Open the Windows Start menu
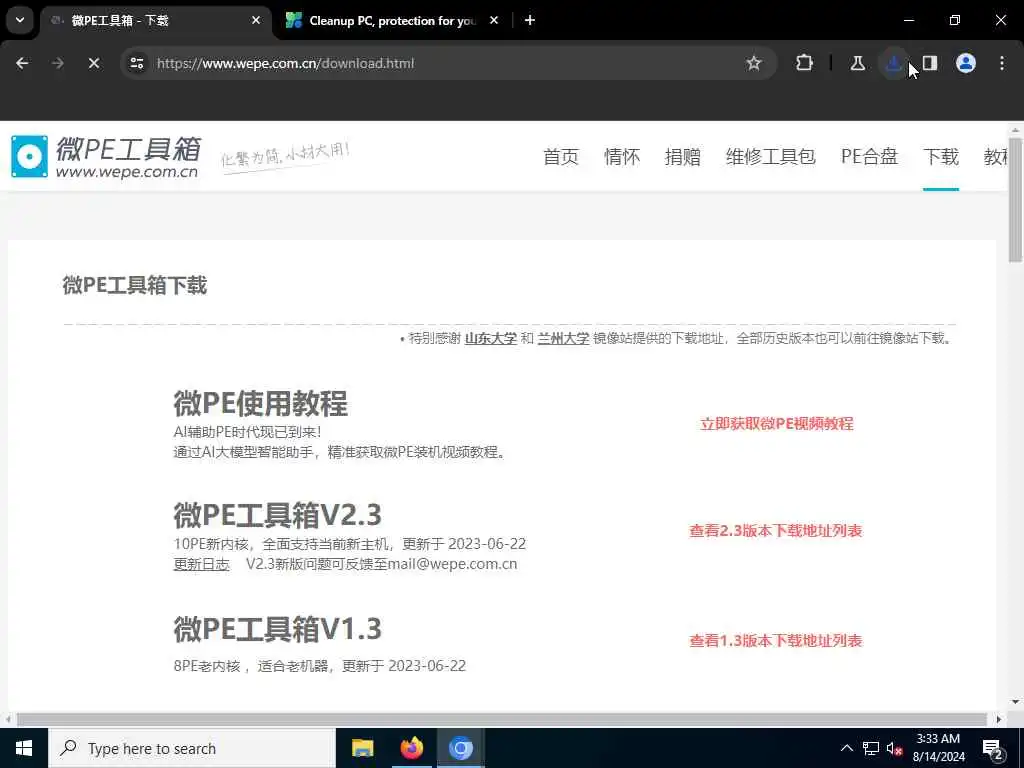Screen dimensions: 1024x768 [24, 748]
